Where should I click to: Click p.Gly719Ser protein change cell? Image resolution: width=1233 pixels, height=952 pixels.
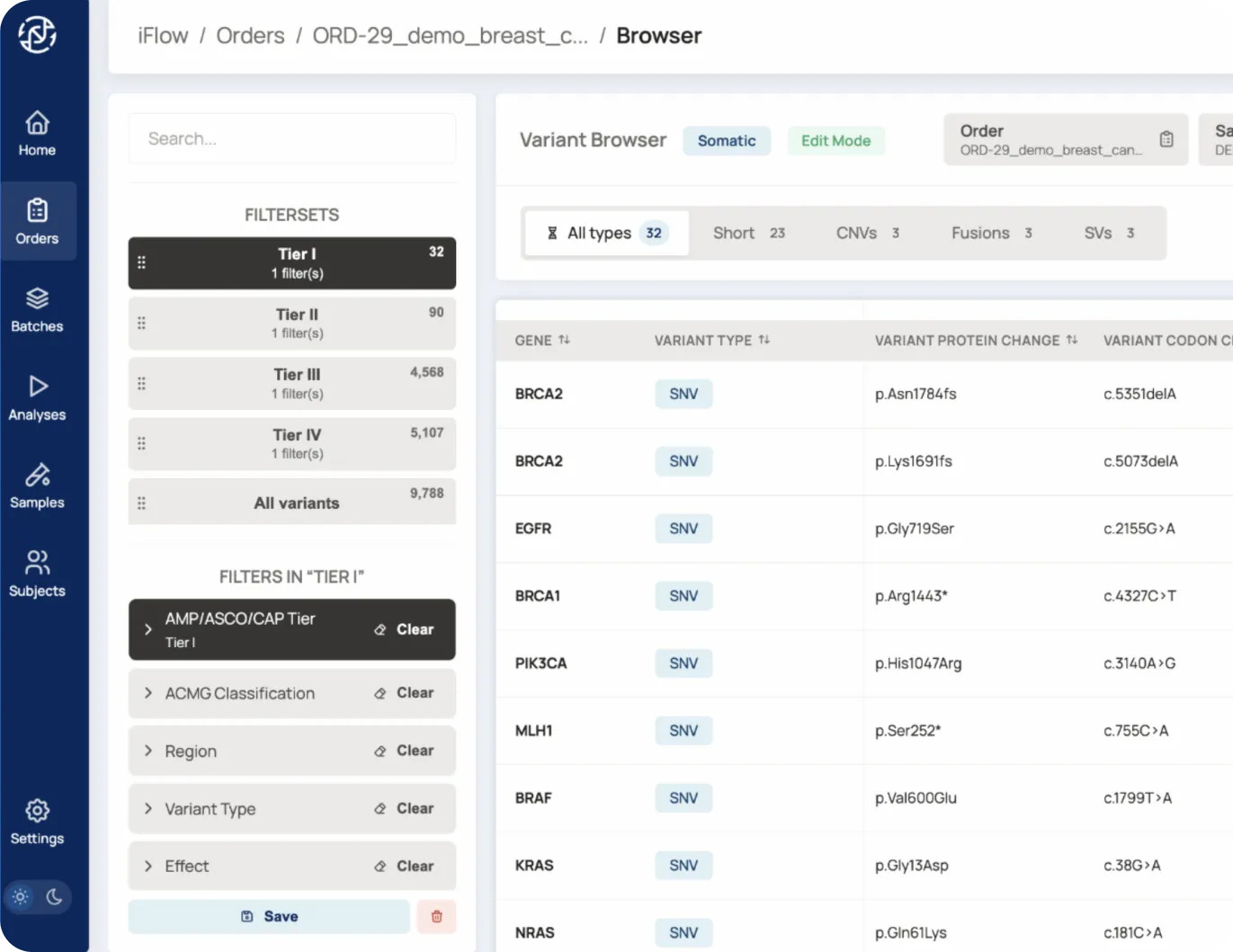(x=914, y=529)
